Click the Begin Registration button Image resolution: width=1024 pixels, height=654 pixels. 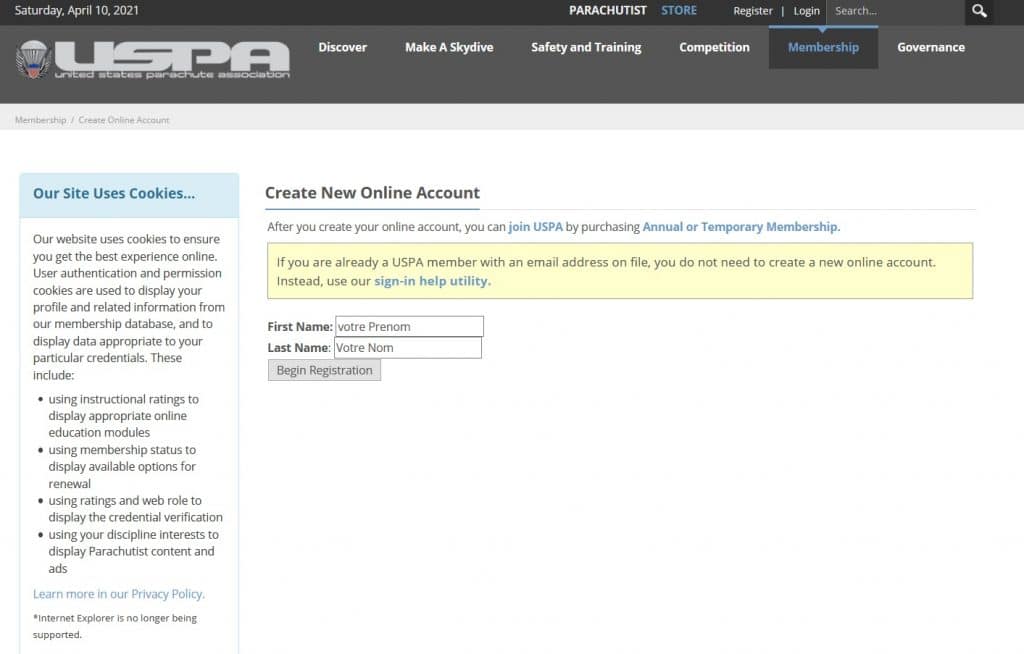324,370
